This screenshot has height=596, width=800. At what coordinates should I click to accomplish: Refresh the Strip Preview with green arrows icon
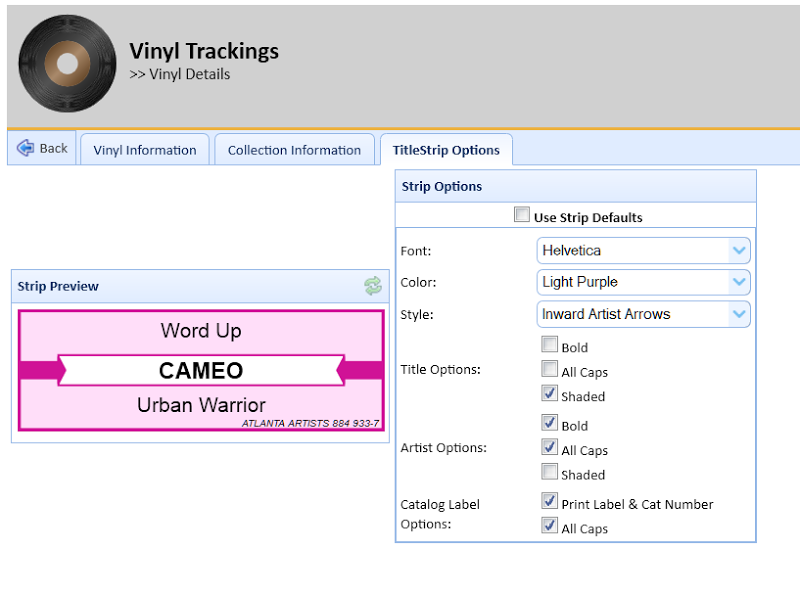373,286
